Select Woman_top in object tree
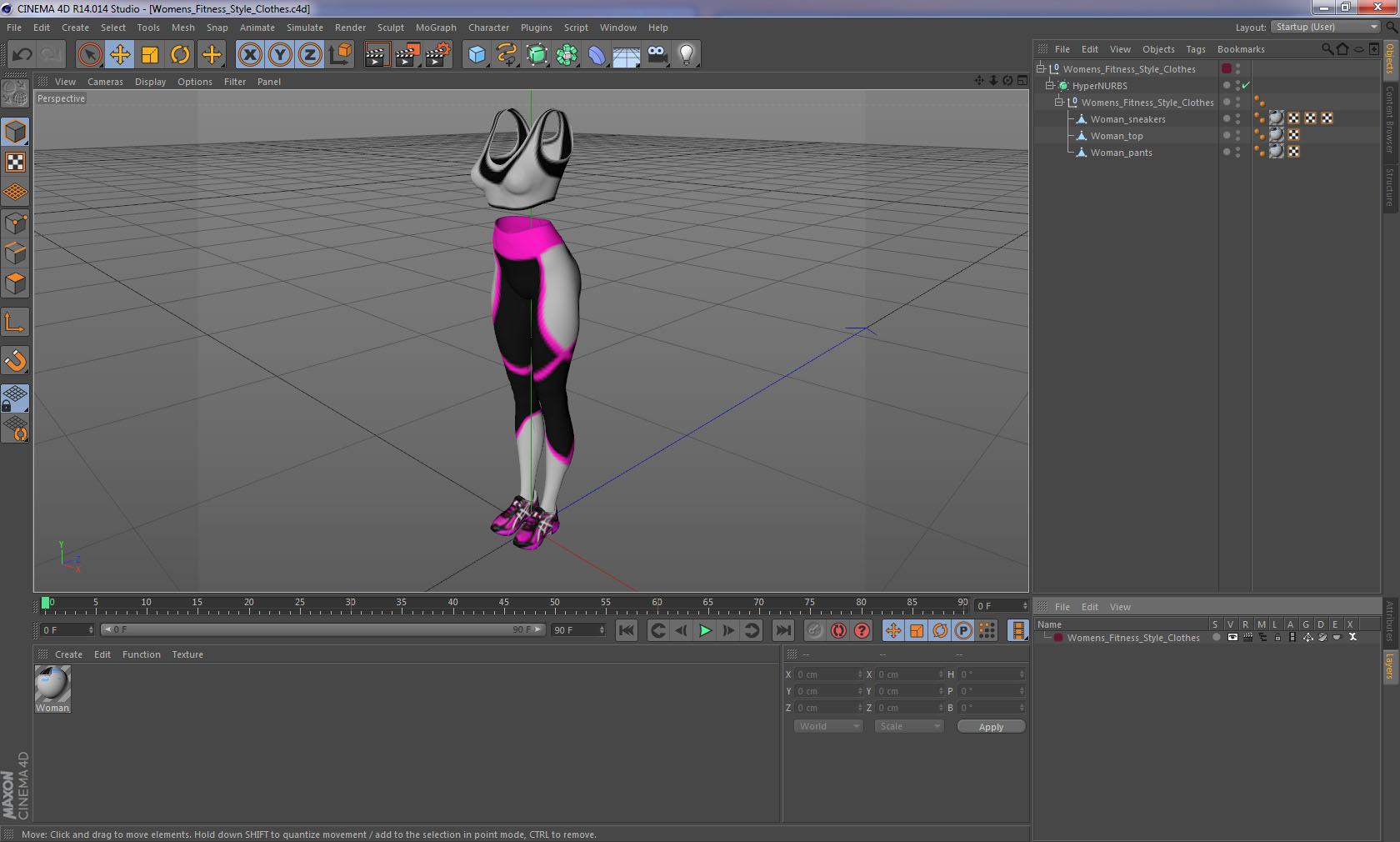Screen dimensions: 1400x842 [1117, 136]
